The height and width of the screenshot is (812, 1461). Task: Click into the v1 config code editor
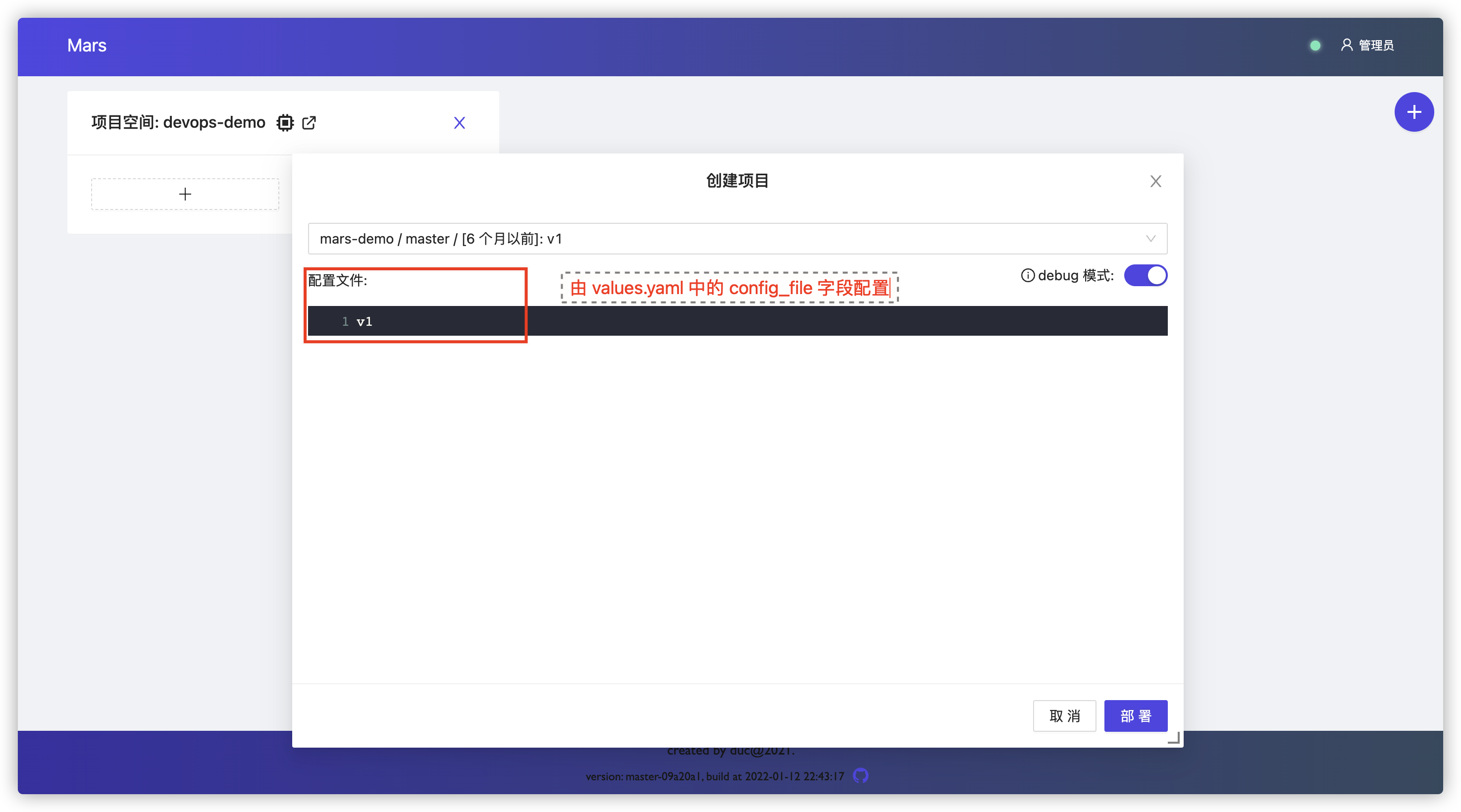pyautogui.click(x=737, y=321)
